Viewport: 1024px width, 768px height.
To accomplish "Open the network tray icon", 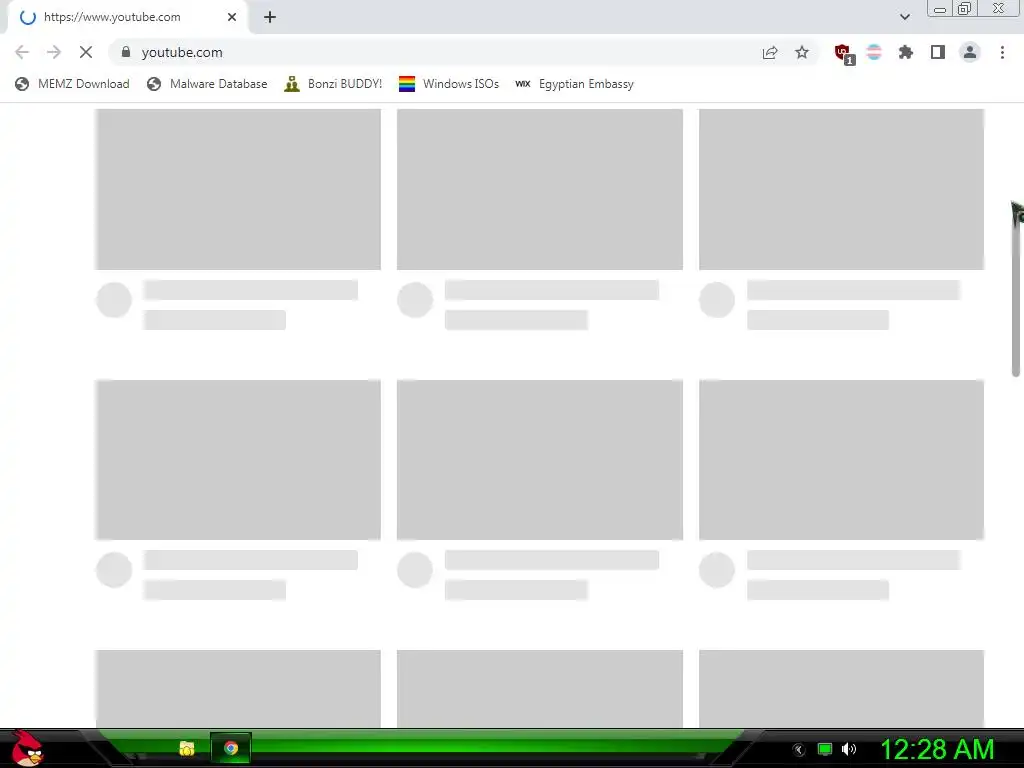I will (x=825, y=749).
